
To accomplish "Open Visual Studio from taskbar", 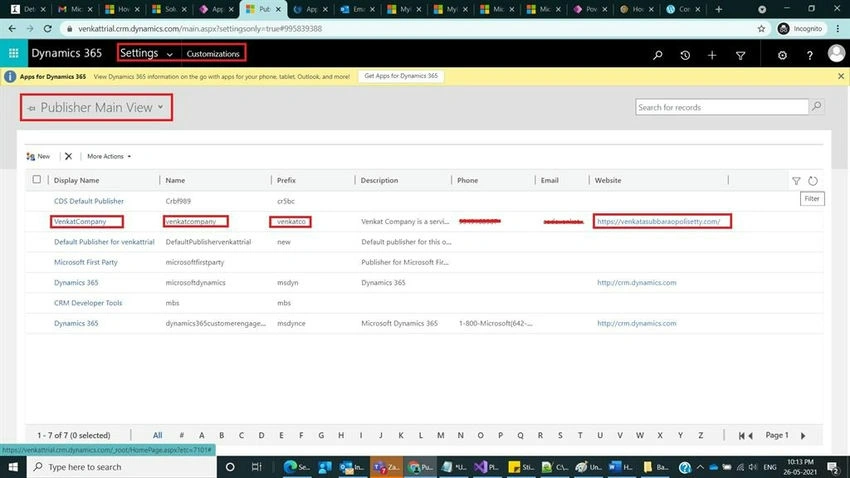I will point(486,467).
